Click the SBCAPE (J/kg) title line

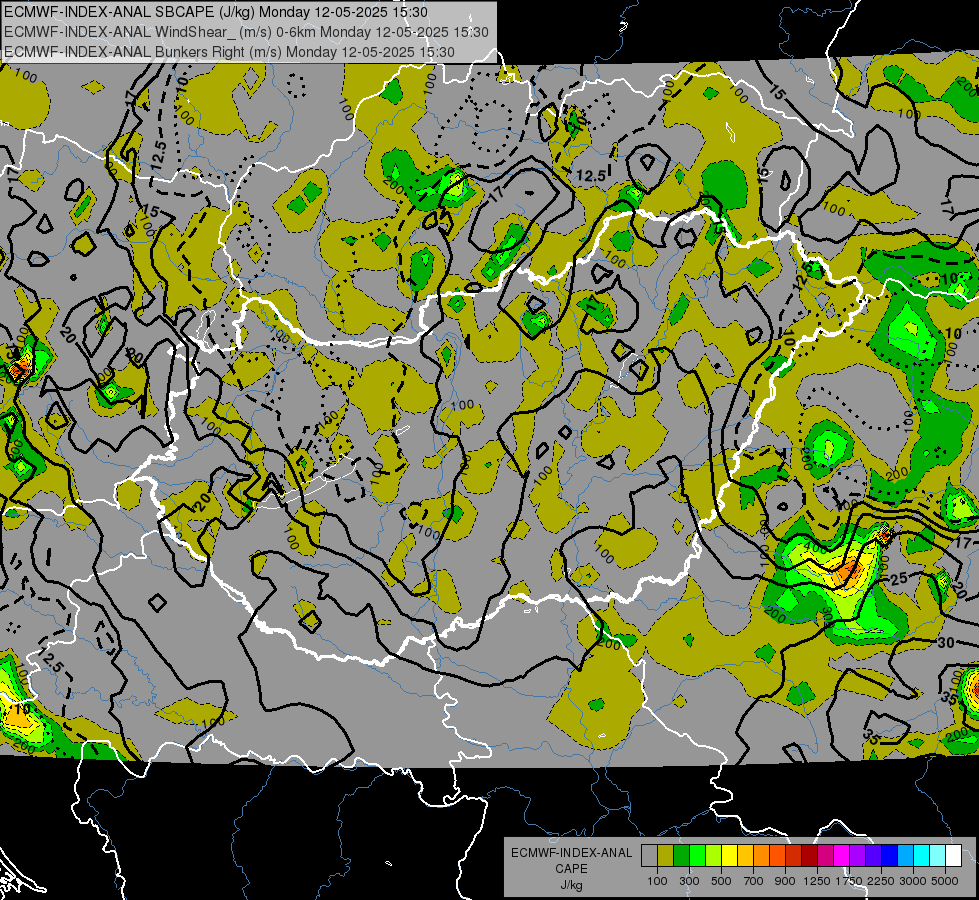(216, 12)
